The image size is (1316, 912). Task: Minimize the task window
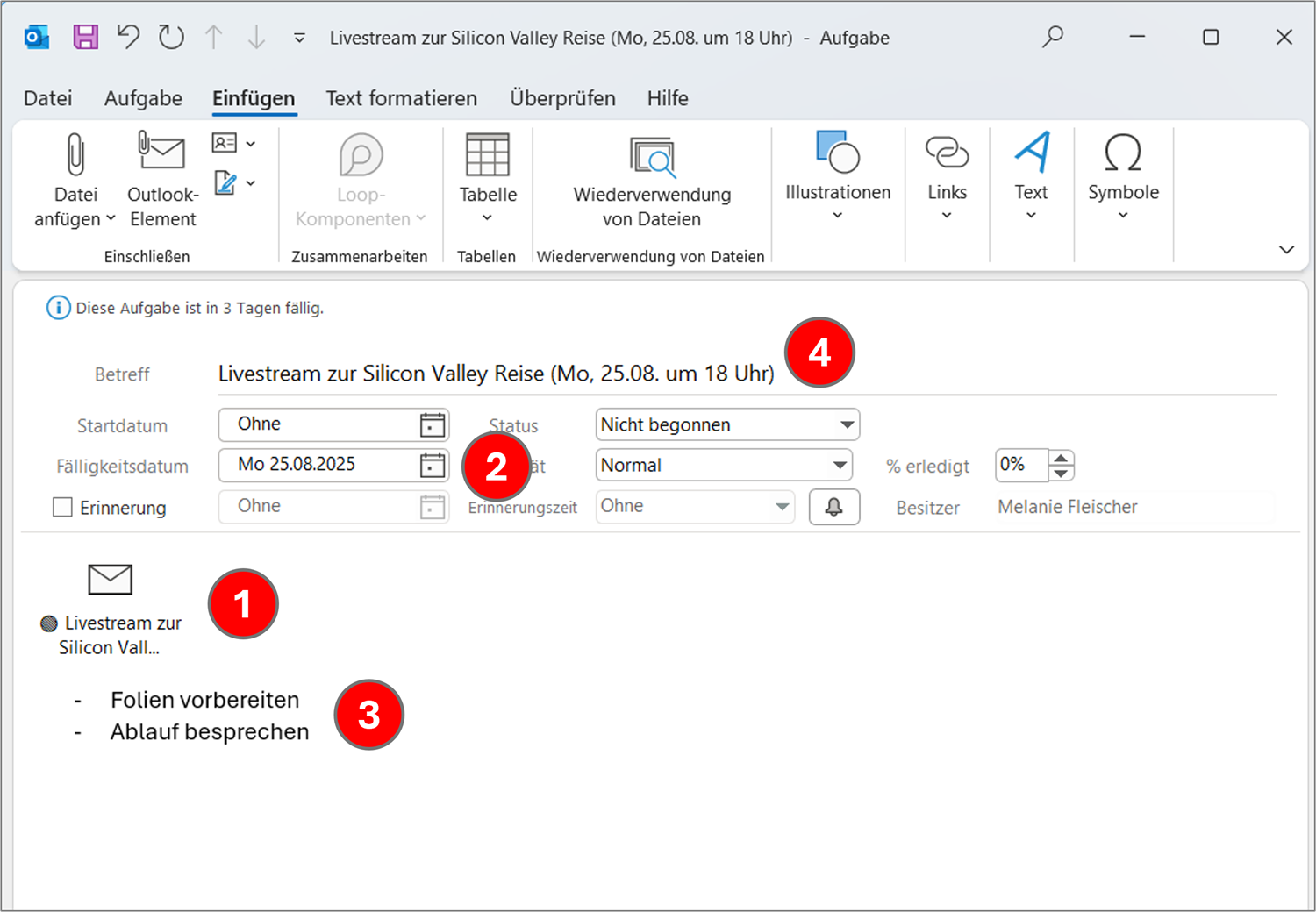coord(1138,37)
